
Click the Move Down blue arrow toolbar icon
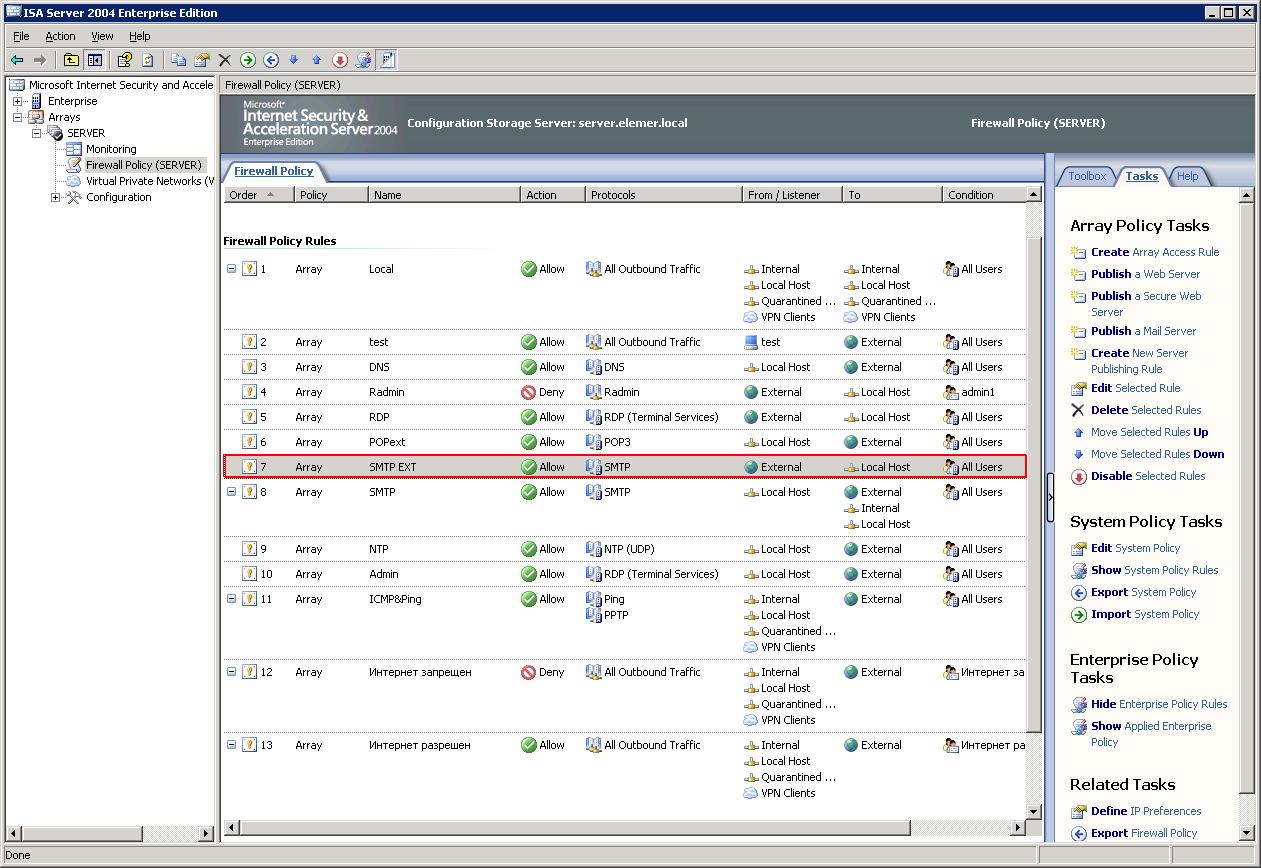coord(294,60)
